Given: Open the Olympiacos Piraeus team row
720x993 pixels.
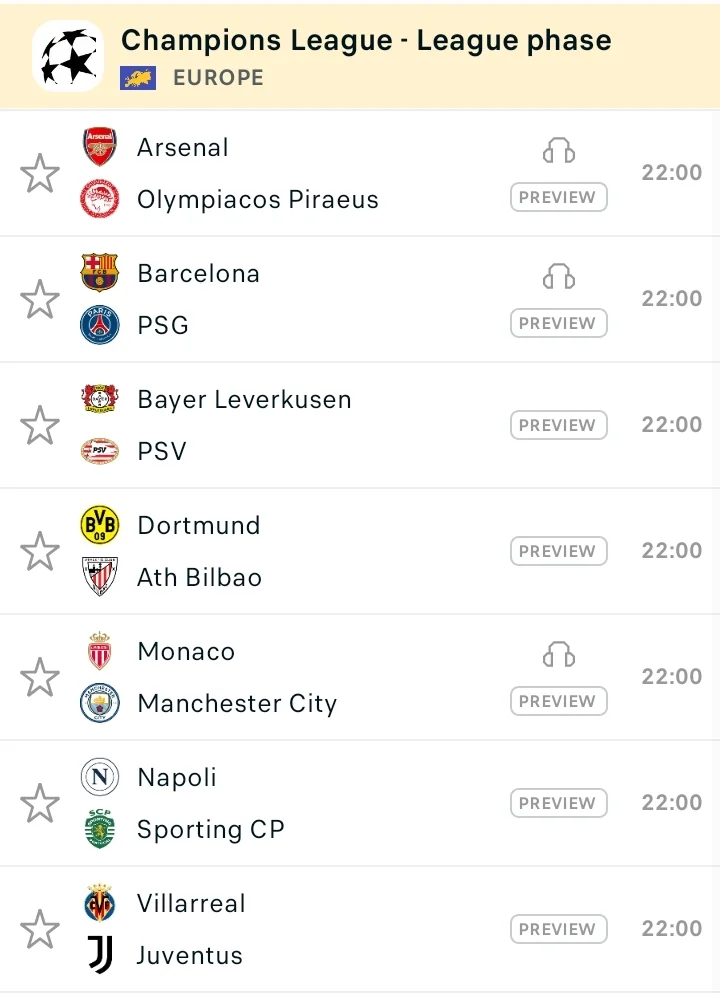Looking at the screenshot, I should pos(258,199).
